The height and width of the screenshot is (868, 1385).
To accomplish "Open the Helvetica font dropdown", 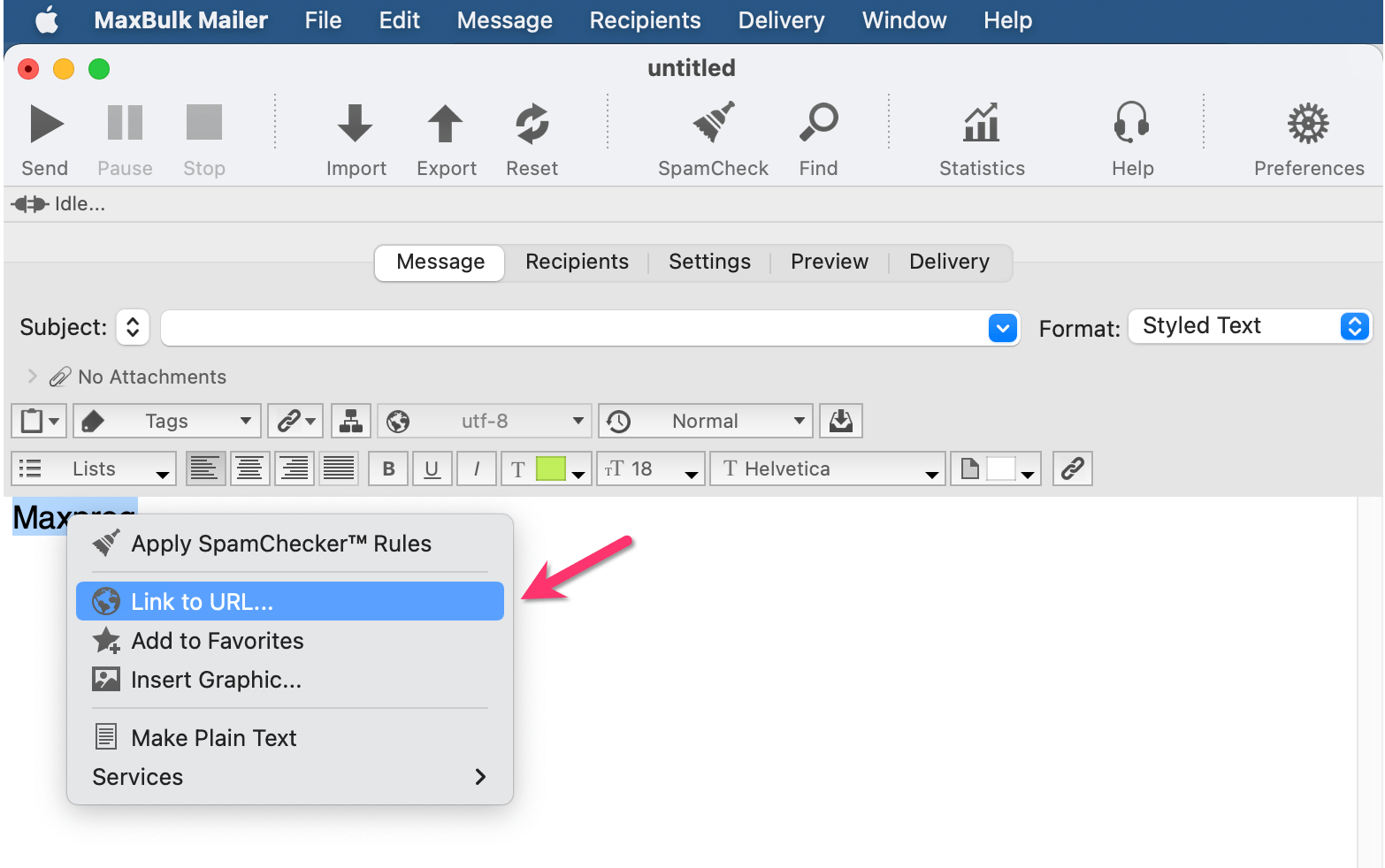I will coord(828,468).
